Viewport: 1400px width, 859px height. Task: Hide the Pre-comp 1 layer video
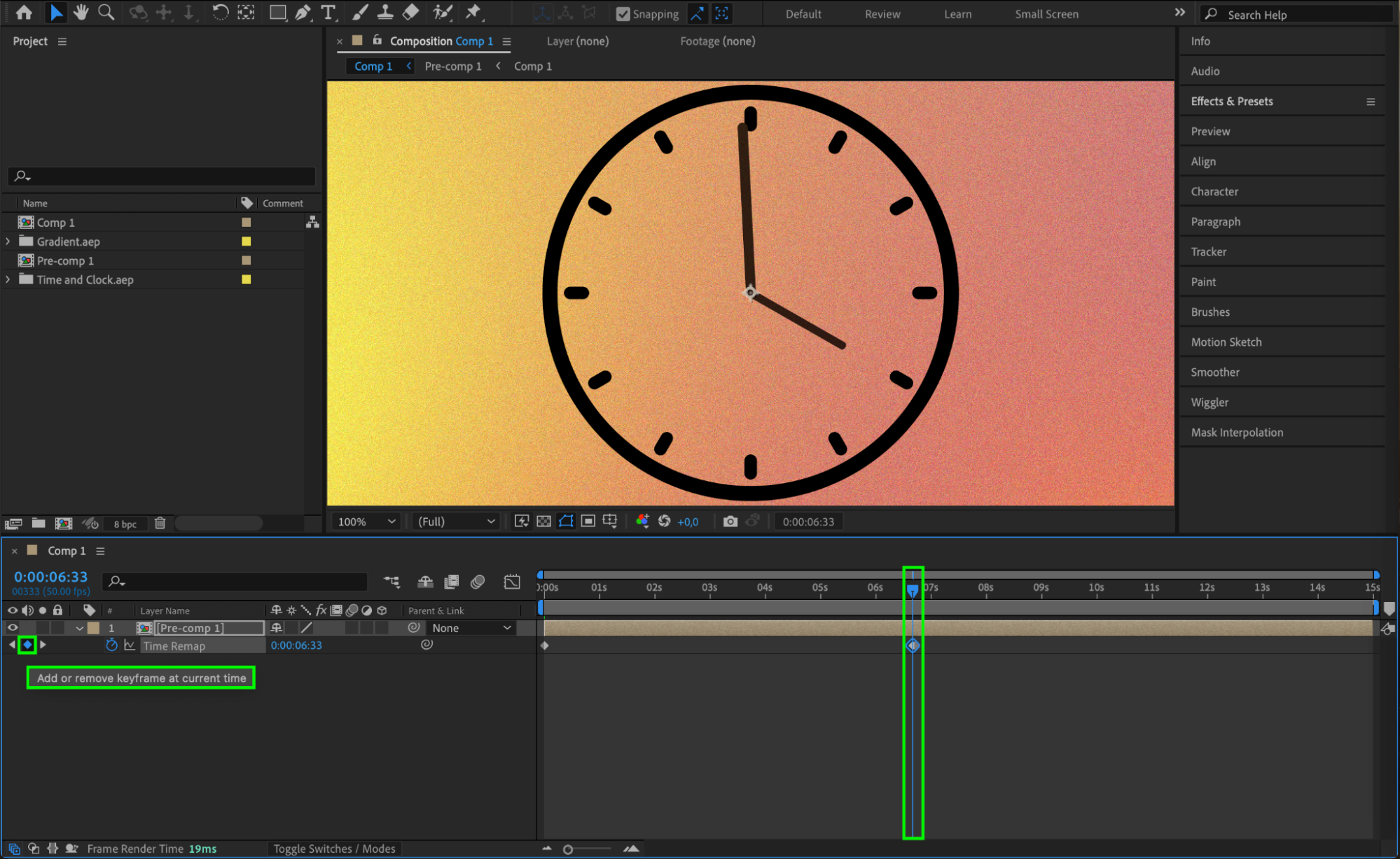click(13, 628)
